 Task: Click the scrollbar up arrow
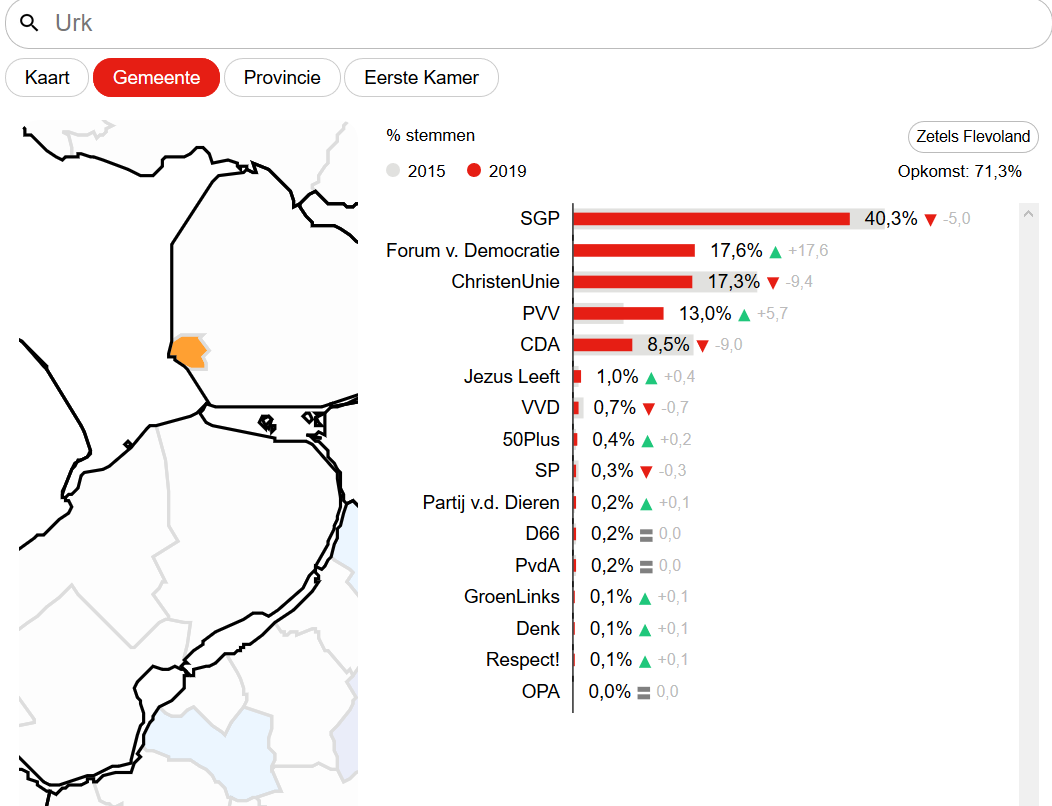[1028, 214]
